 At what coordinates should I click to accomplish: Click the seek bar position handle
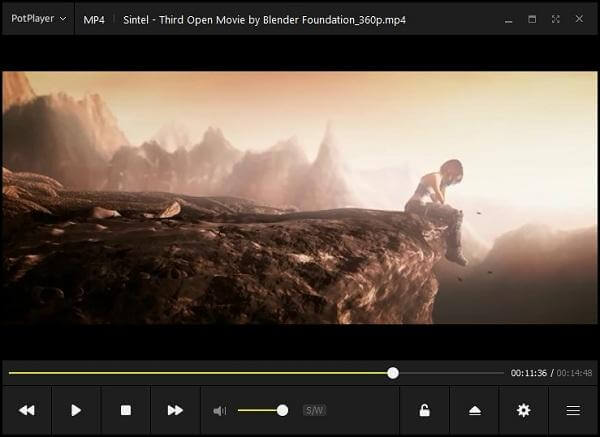coord(393,373)
